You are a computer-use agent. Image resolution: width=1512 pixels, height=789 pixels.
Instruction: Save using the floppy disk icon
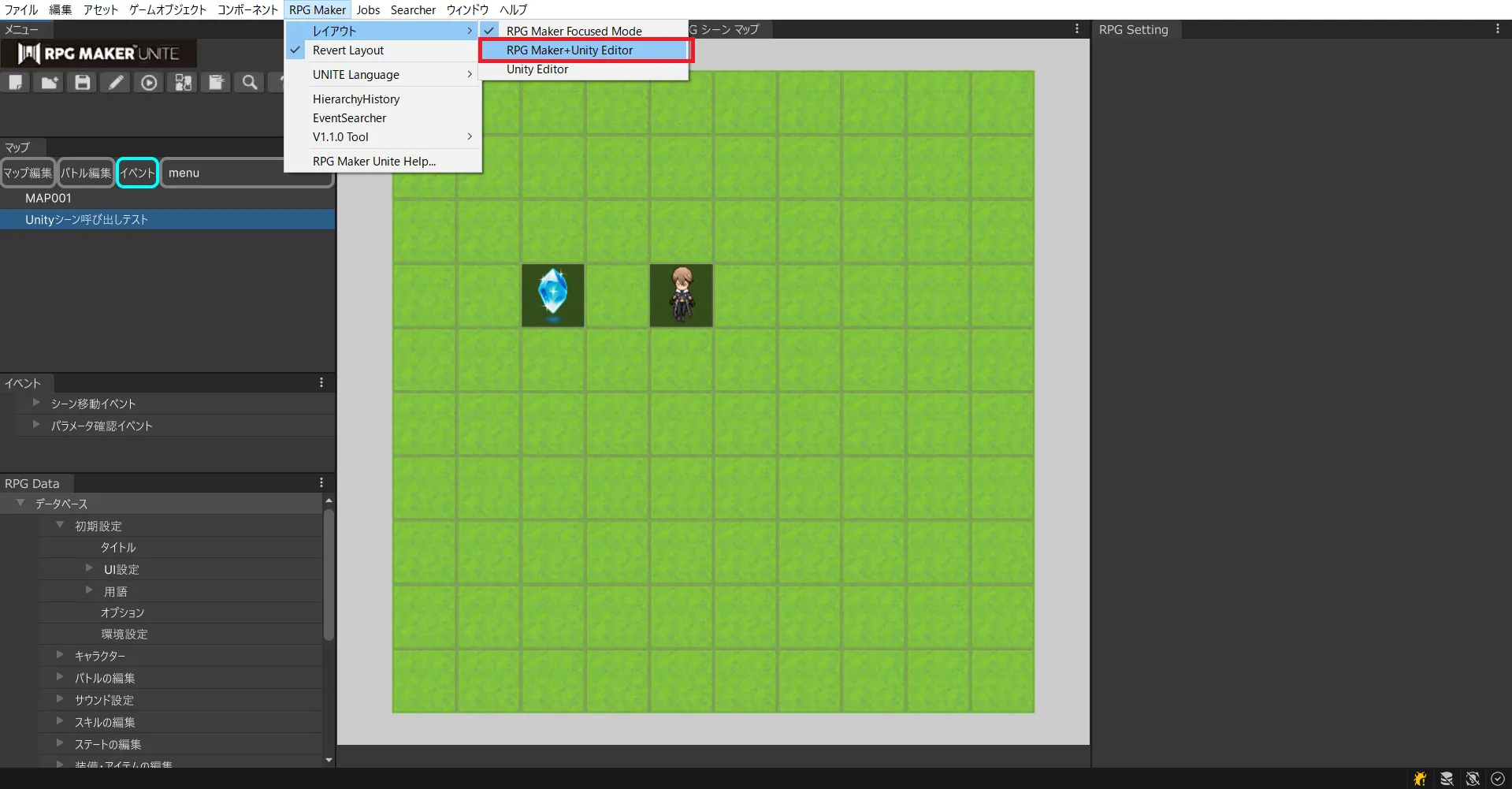(83, 83)
